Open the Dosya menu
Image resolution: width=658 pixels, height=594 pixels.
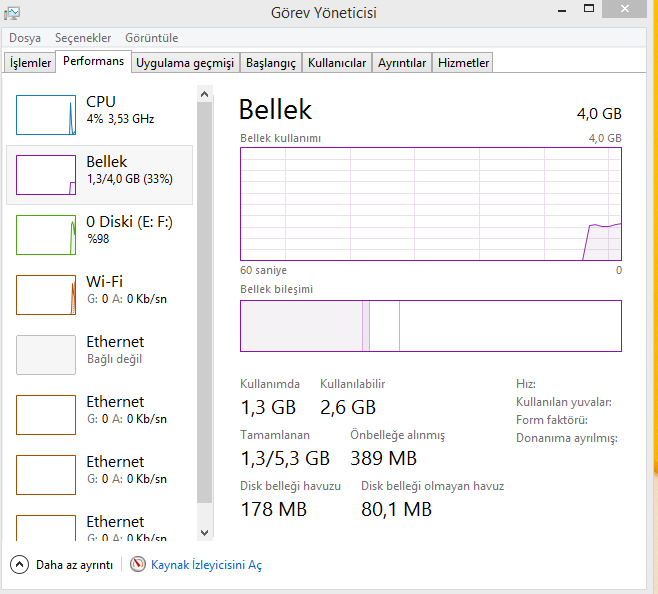25,38
